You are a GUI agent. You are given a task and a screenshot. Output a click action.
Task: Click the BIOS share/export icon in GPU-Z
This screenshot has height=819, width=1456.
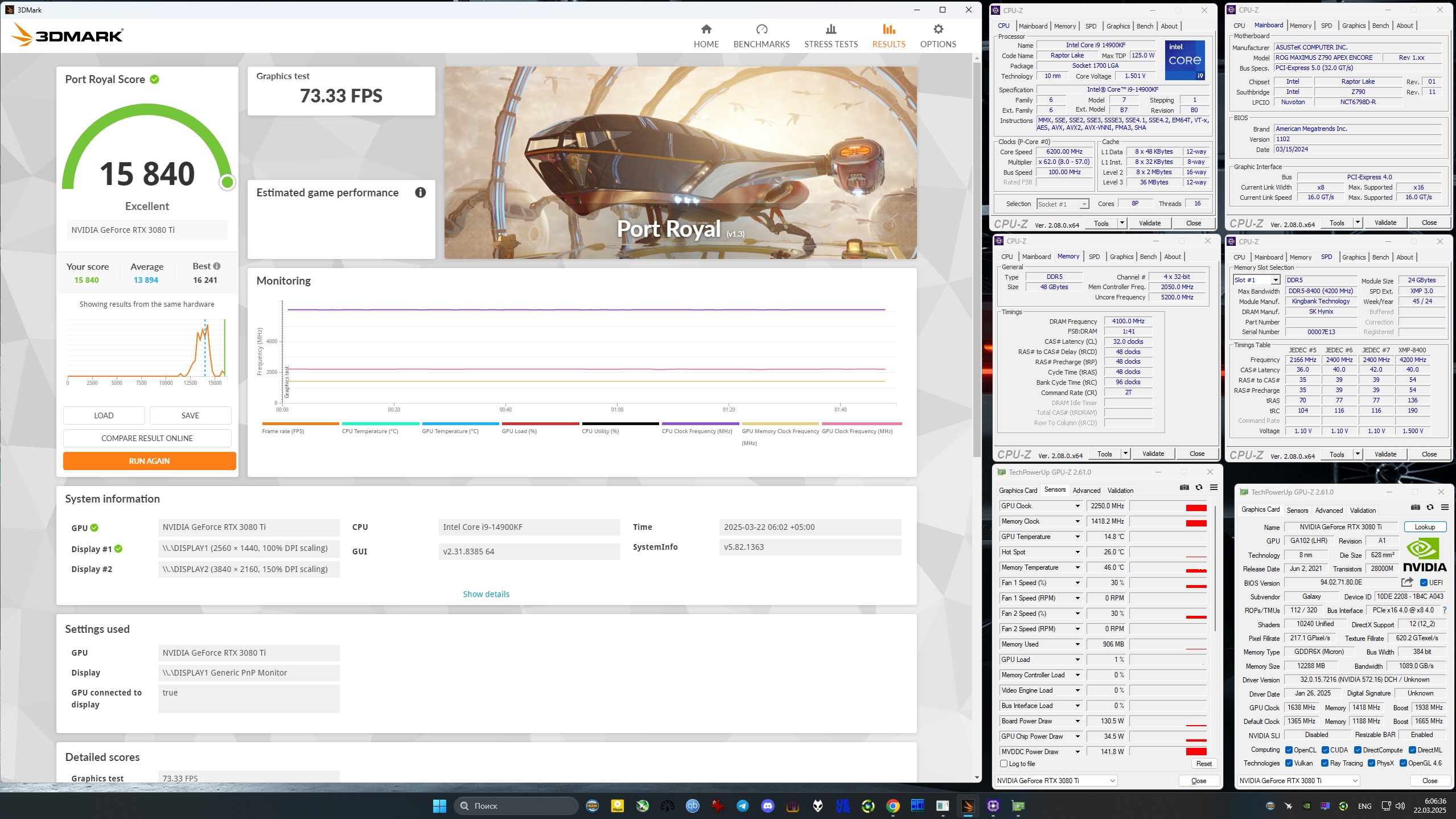click(1407, 582)
